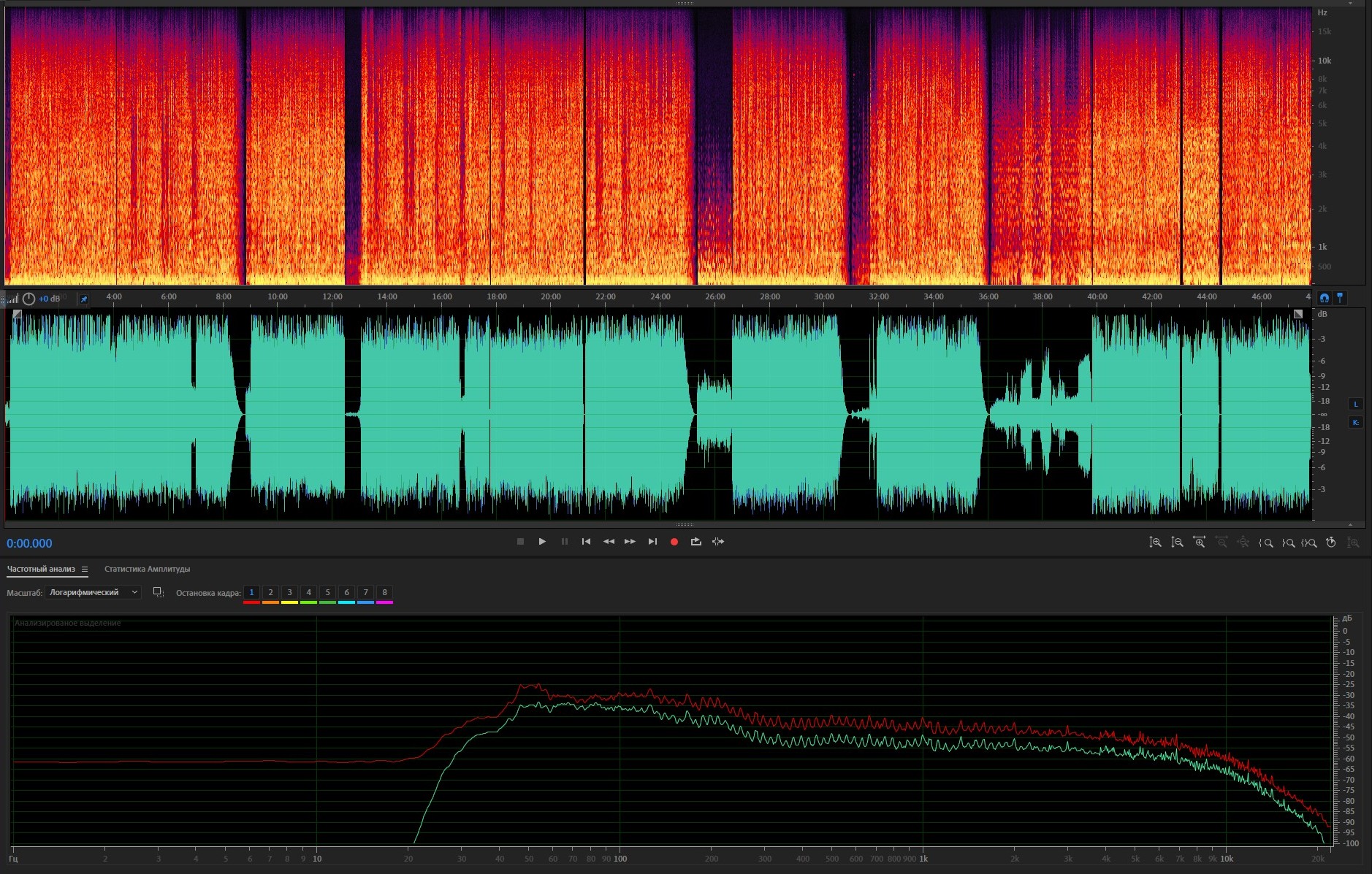Image resolution: width=1372 pixels, height=874 pixels.
Task: Click Zoom Out Amplitude icon
Action: click(1177, 543)
